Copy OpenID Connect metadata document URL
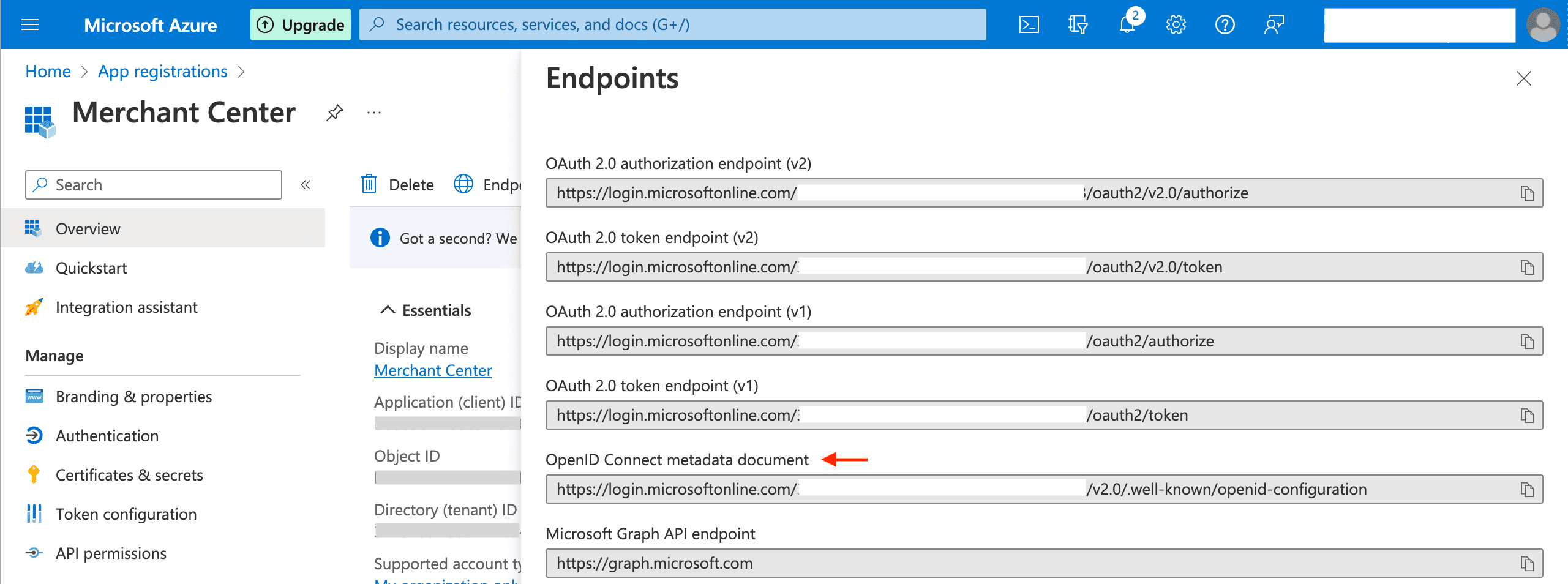1568x584 pixels. point(1527,490)
